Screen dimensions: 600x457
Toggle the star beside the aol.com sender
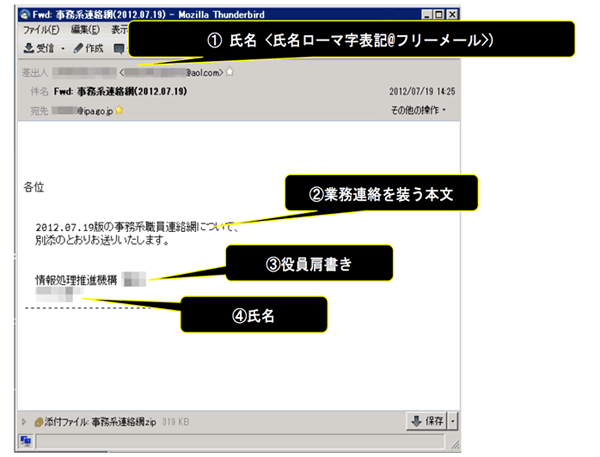(230, 72)
